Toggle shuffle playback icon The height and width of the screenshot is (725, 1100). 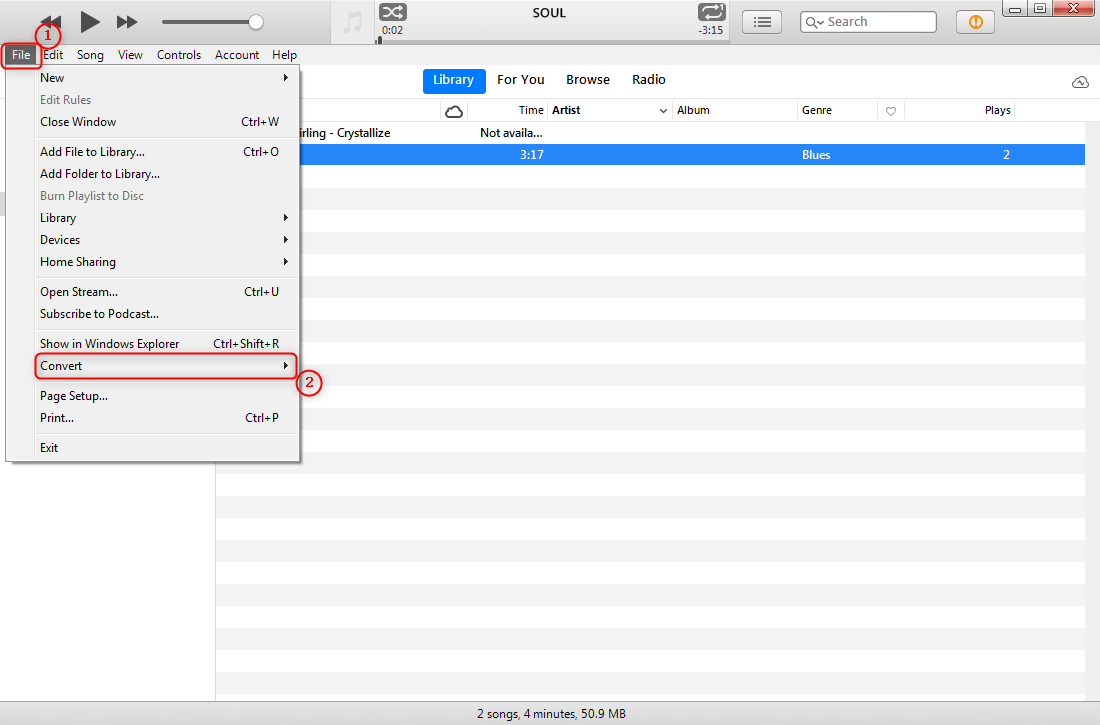pos(392,13)
